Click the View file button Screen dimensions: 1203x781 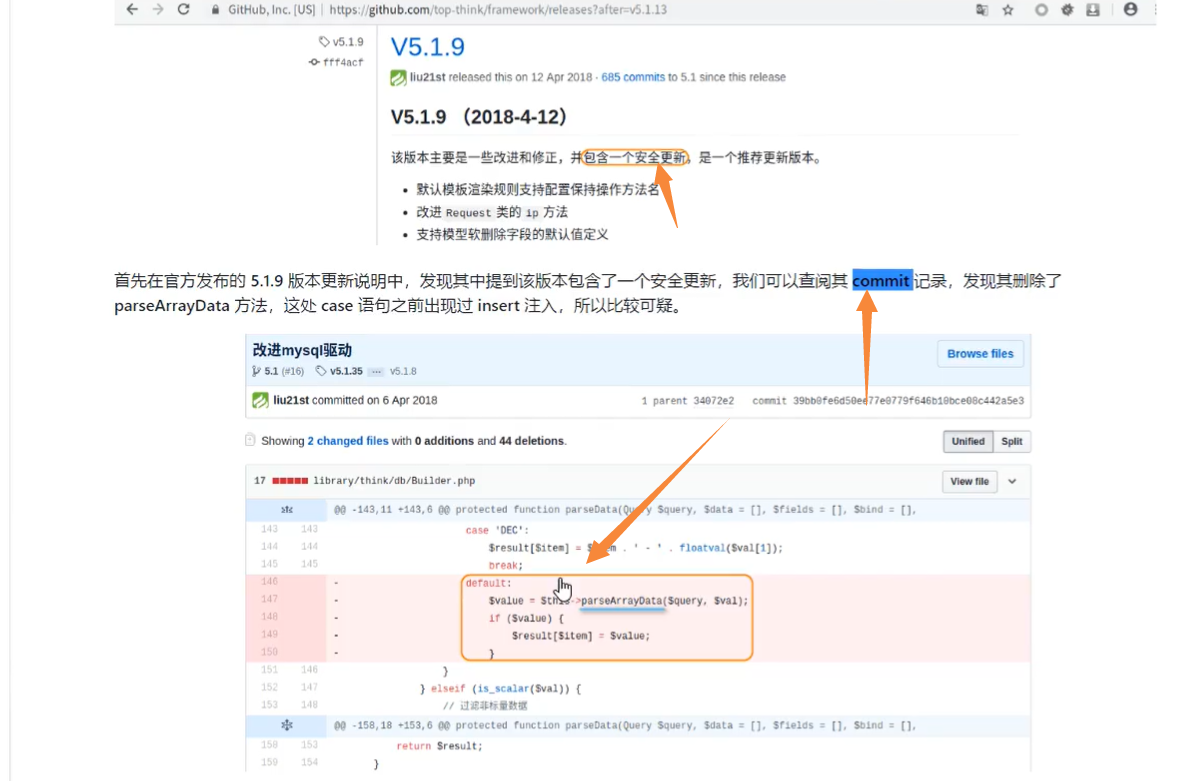[969, 481]
